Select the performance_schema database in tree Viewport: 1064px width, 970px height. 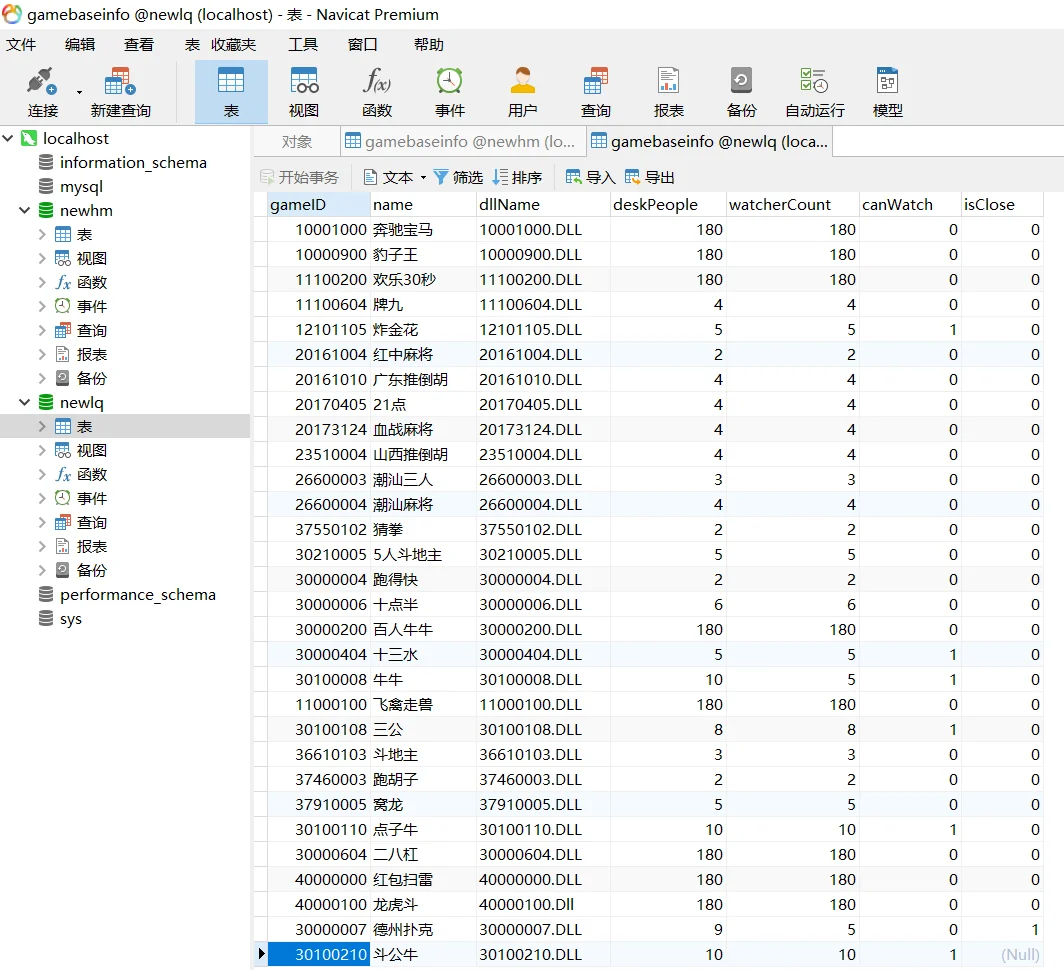(x=137, y=595)
